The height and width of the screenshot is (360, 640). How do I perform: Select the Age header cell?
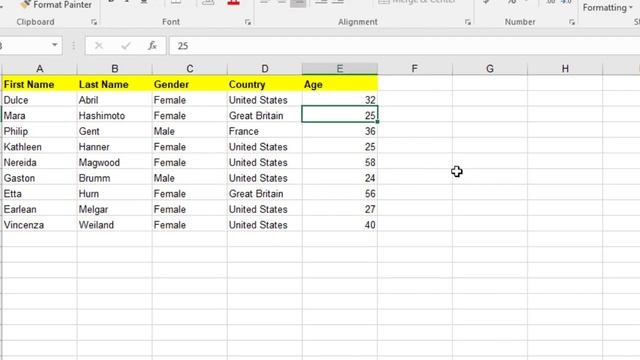[340, 84]
